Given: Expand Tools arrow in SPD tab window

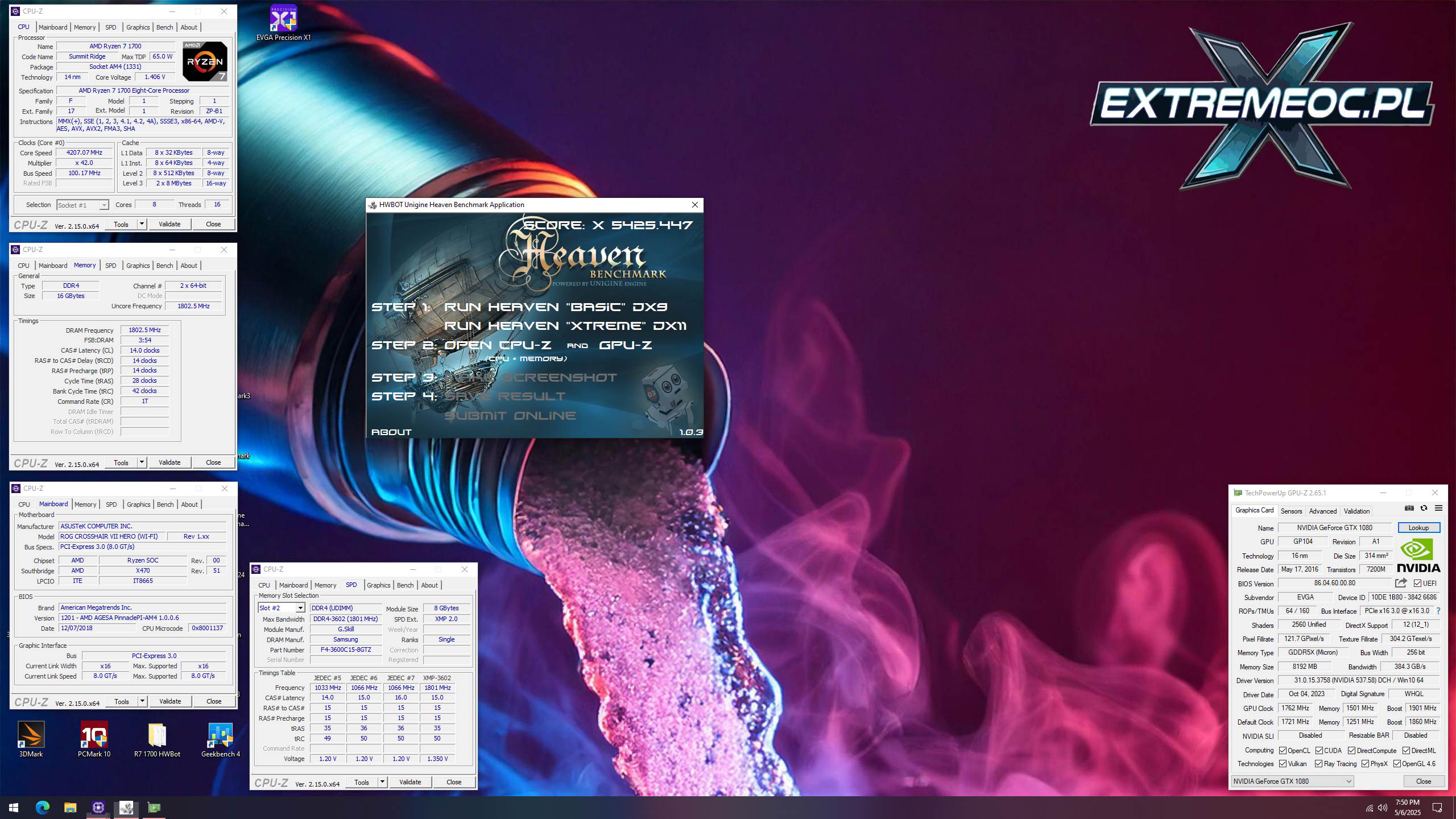Looking at the screenshot, I should (x=383, y=782).
